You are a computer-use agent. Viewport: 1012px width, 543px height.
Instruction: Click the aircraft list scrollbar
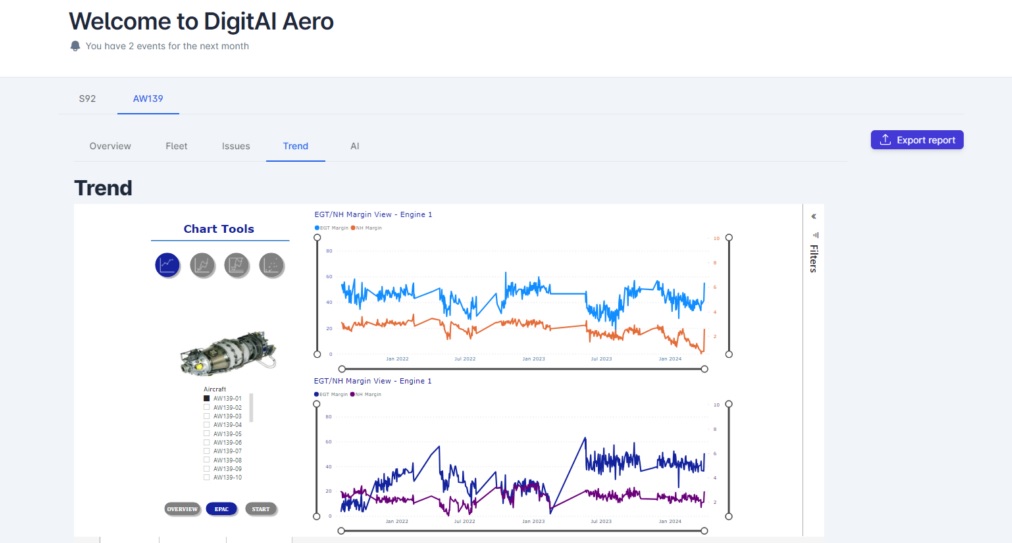pyautogui.click(x=251, y=407)
